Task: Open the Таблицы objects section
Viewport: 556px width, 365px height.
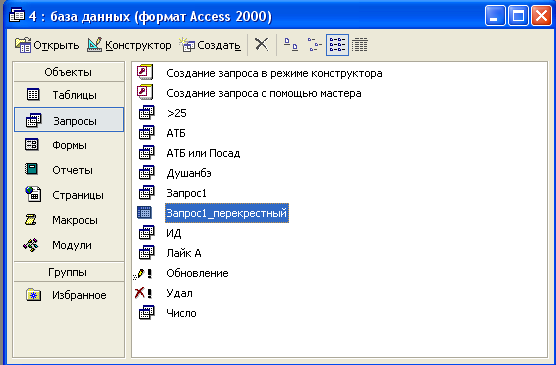Action: (x=69, y=95)
